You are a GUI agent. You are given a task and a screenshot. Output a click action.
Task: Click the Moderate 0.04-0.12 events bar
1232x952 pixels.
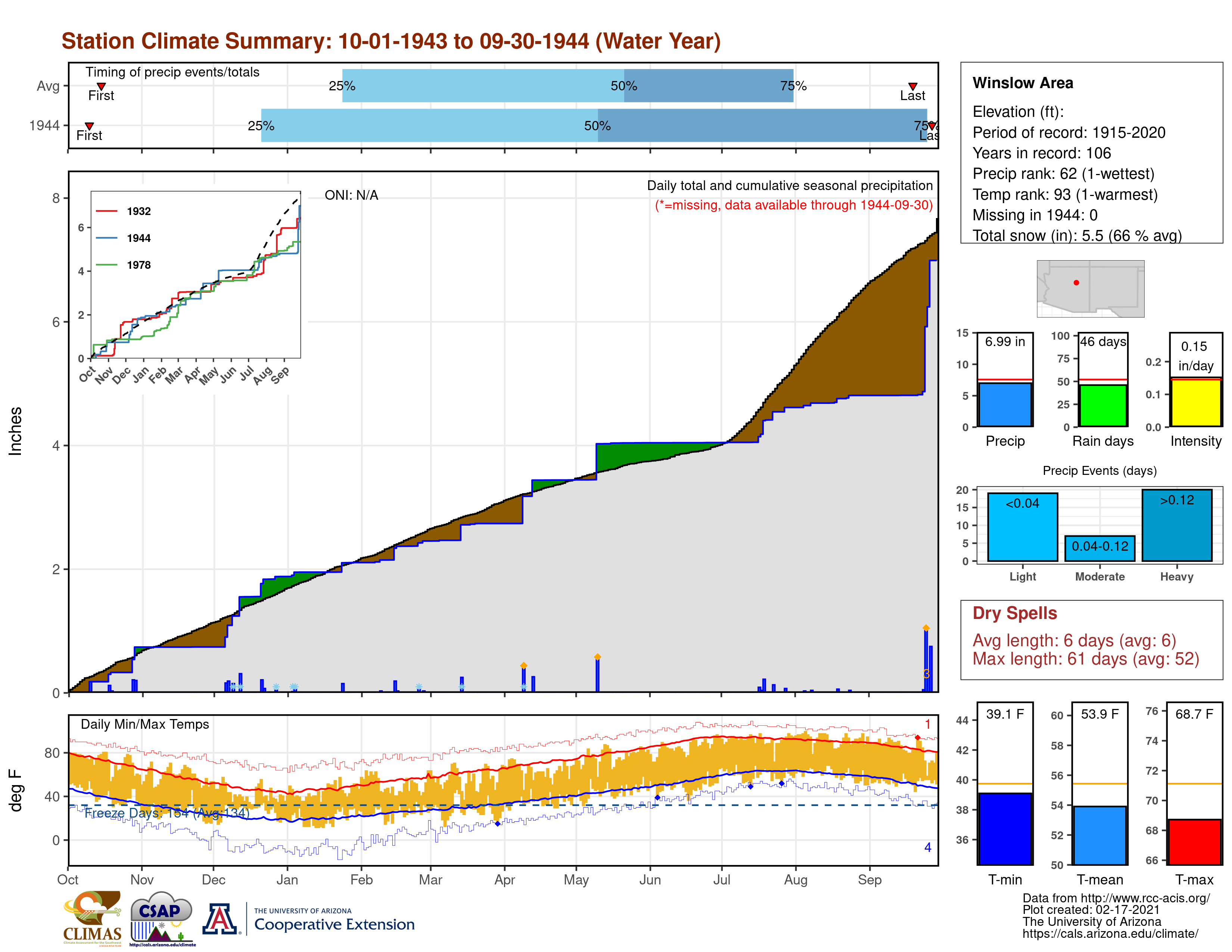pyautogui.click(x=1099, y=548)
